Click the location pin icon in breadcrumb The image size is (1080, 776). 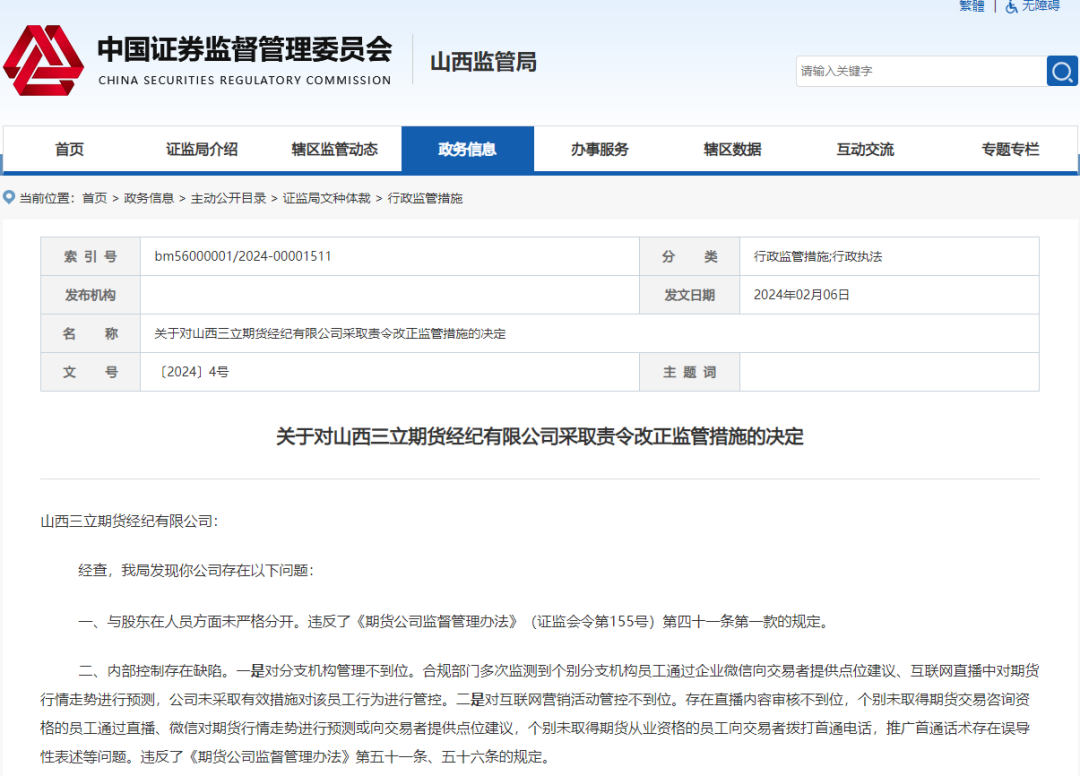[x=9, y=198]
